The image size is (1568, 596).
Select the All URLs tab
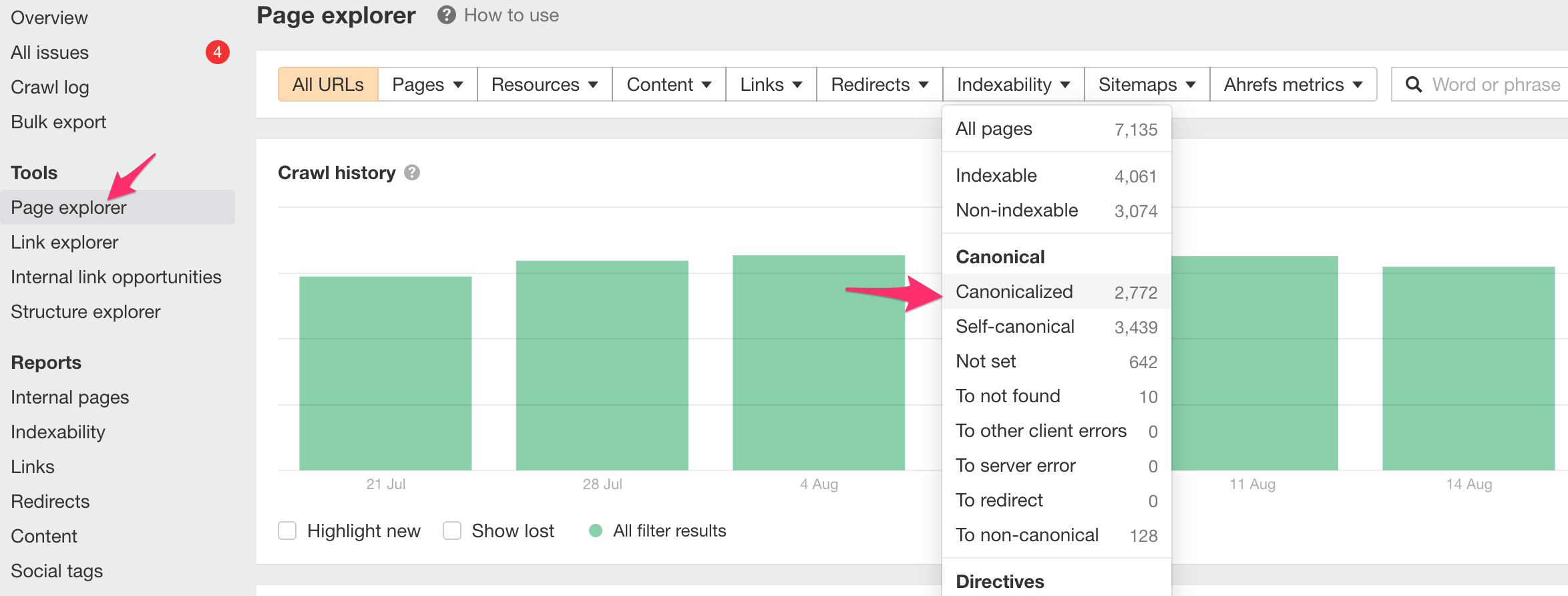(328, 84)
